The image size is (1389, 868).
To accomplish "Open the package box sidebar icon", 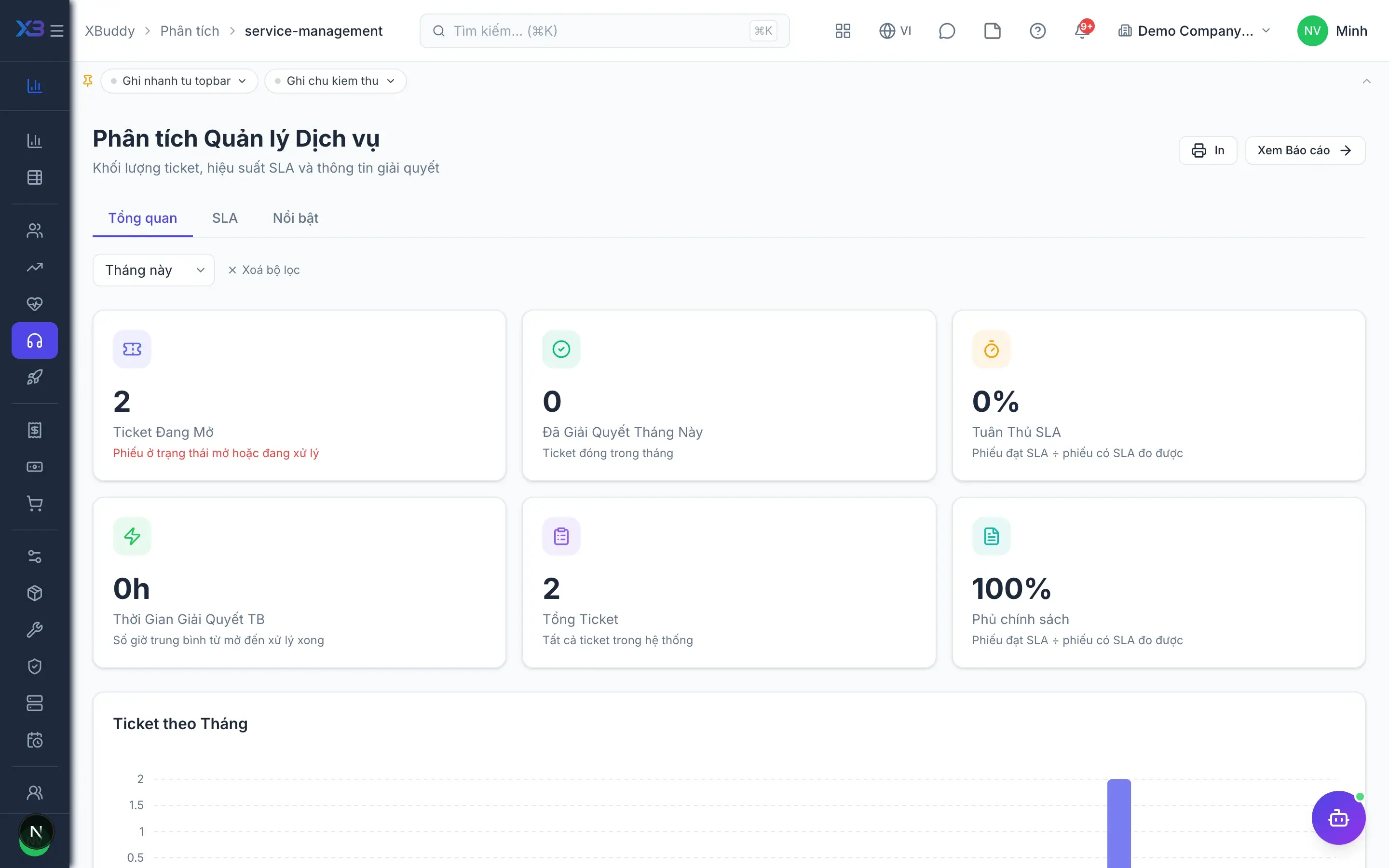I will [x=34, y=593].
